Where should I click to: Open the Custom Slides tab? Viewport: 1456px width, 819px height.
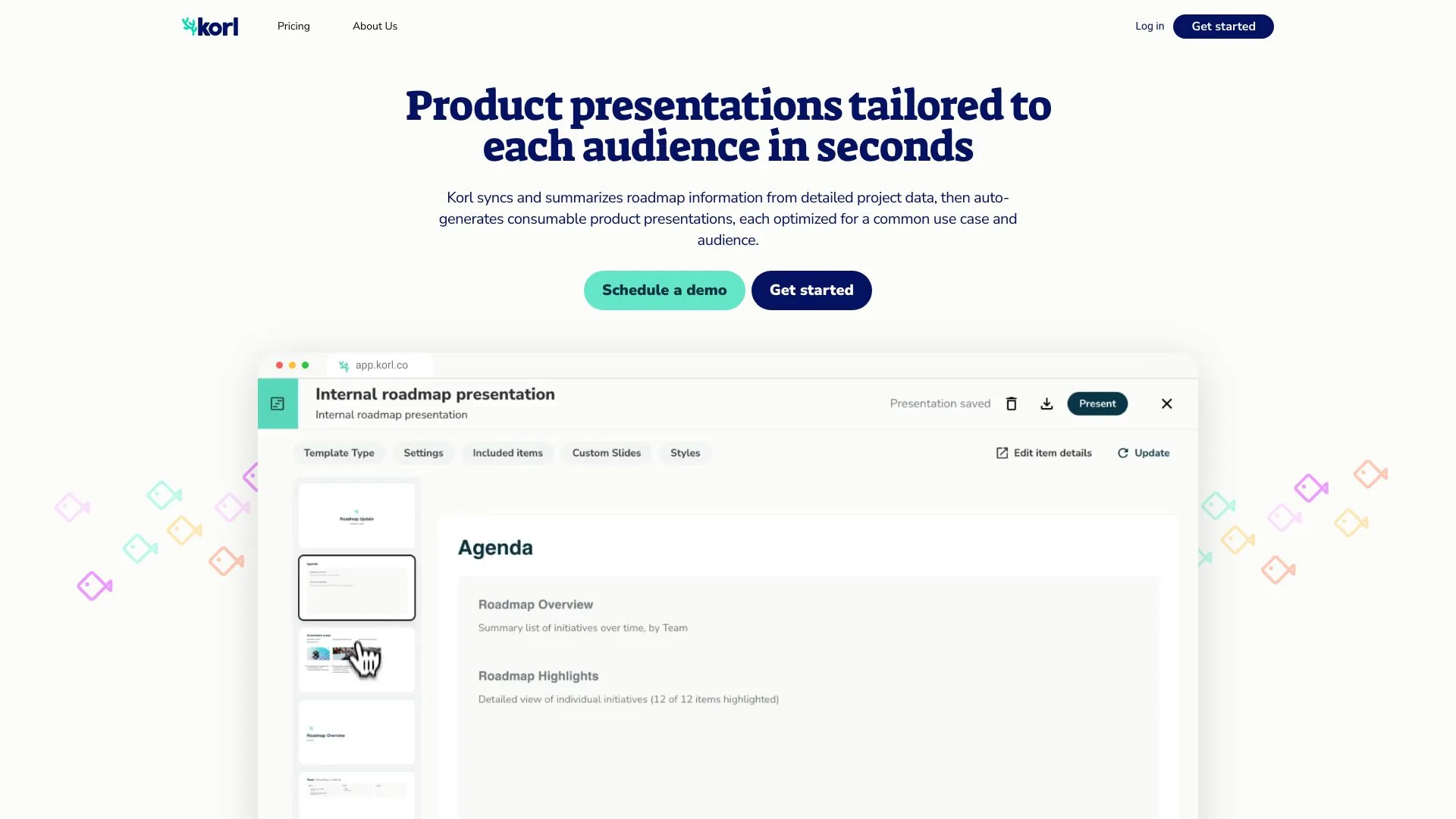click(x=607, y=453)
